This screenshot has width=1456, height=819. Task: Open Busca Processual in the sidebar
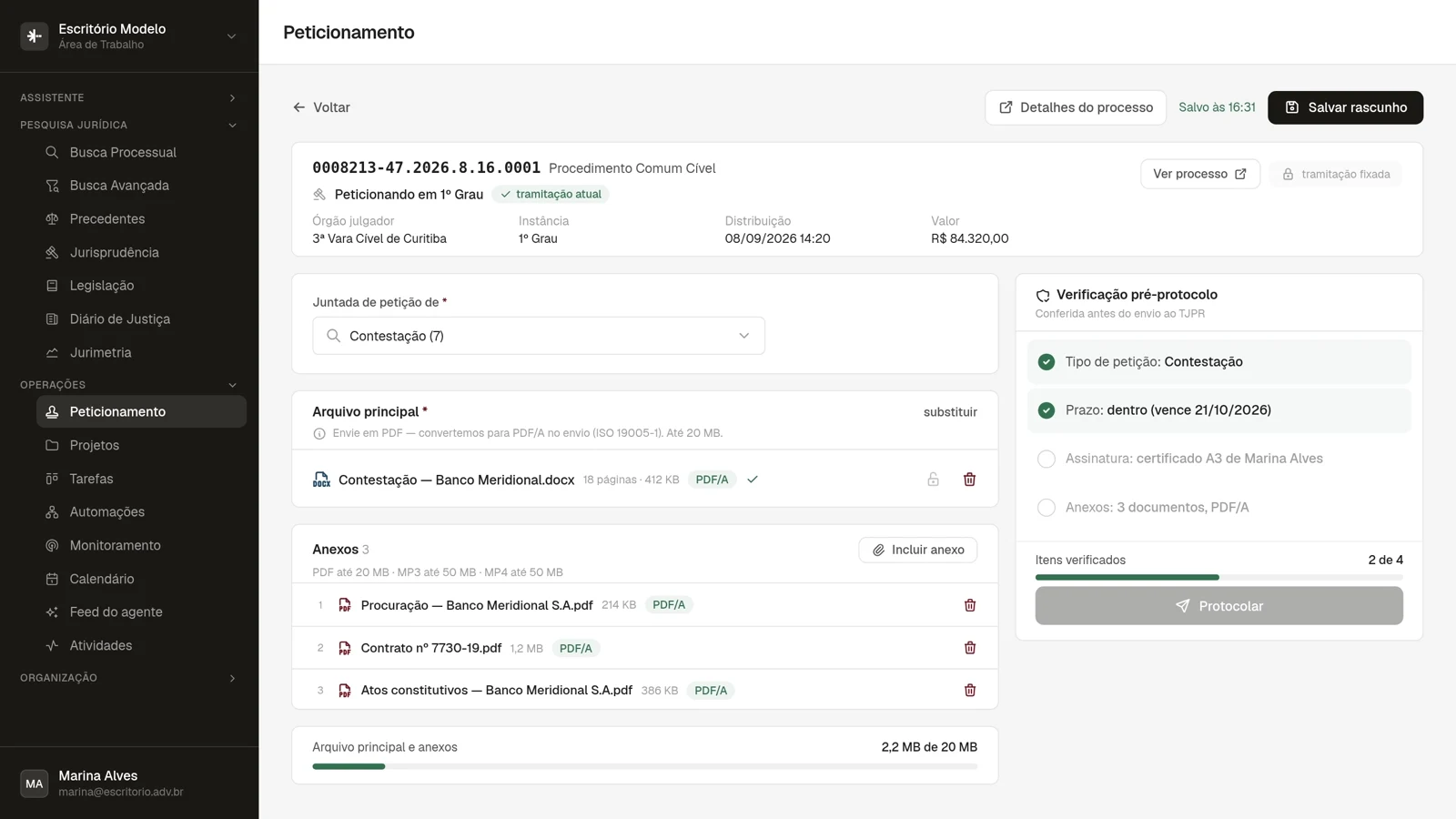tap(141, 153)
